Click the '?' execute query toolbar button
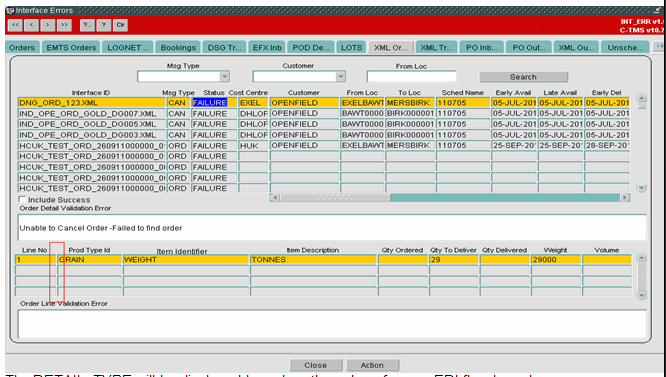Image resolution: width=666 pixels, height=377 pixels. point(104,25)
